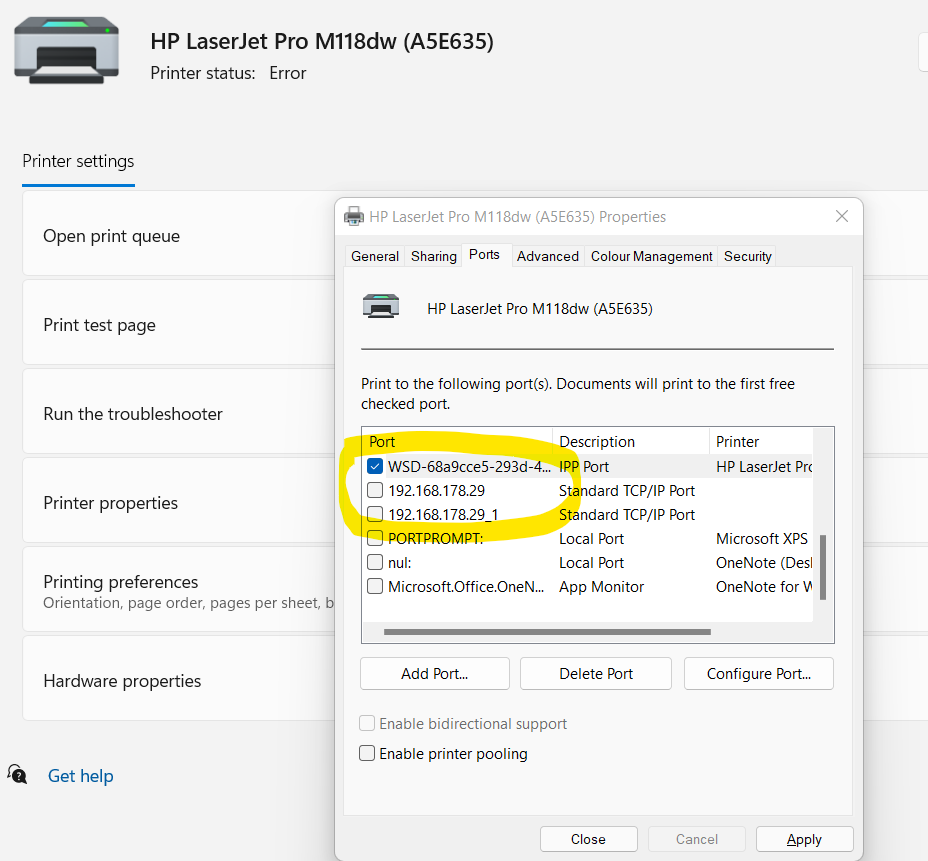Check the 192.168.178.29_1 port checkbox

coord(377,514)
